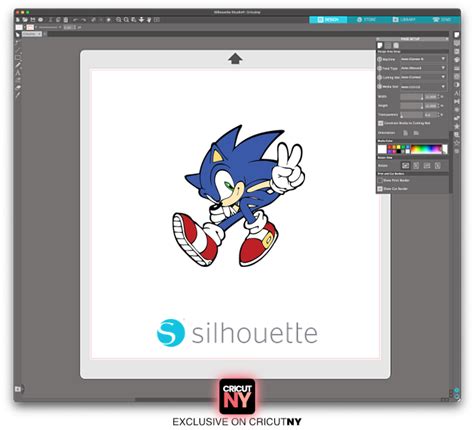Screen dimensions: 474x430
Task: Select the Knife tool
Action: 18,95
